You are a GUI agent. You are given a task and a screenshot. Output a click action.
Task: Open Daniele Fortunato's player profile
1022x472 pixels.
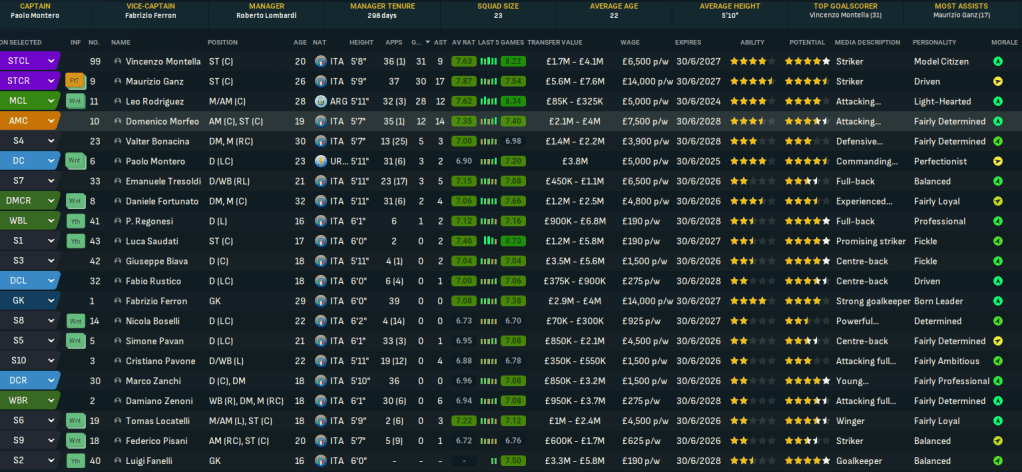click(162, 200)
